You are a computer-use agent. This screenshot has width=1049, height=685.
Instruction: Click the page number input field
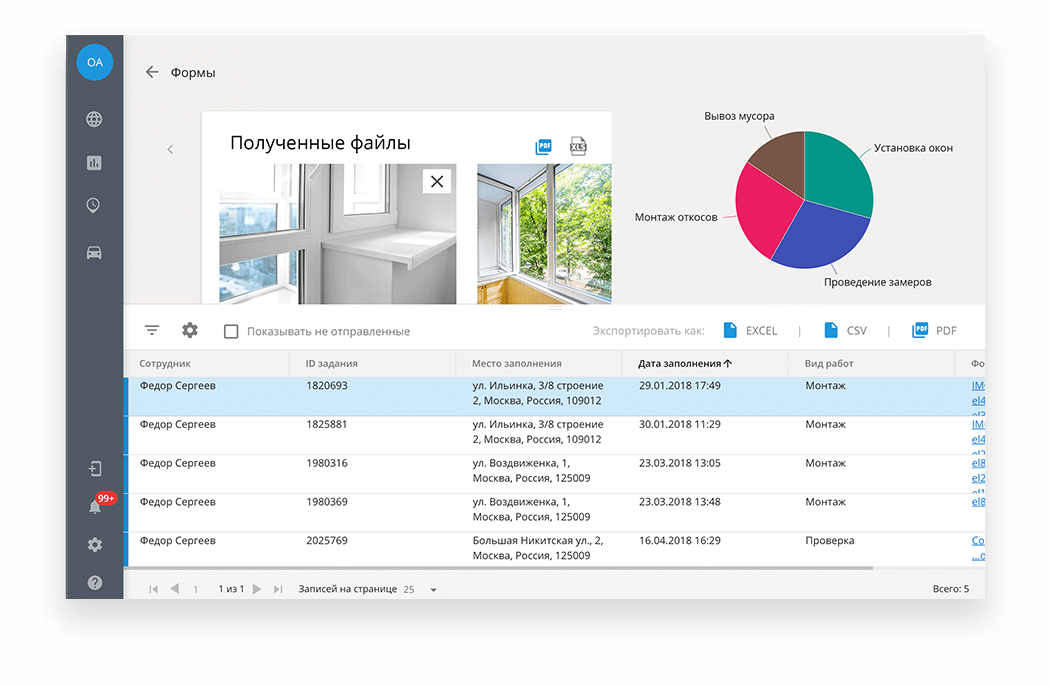[195, 589]
